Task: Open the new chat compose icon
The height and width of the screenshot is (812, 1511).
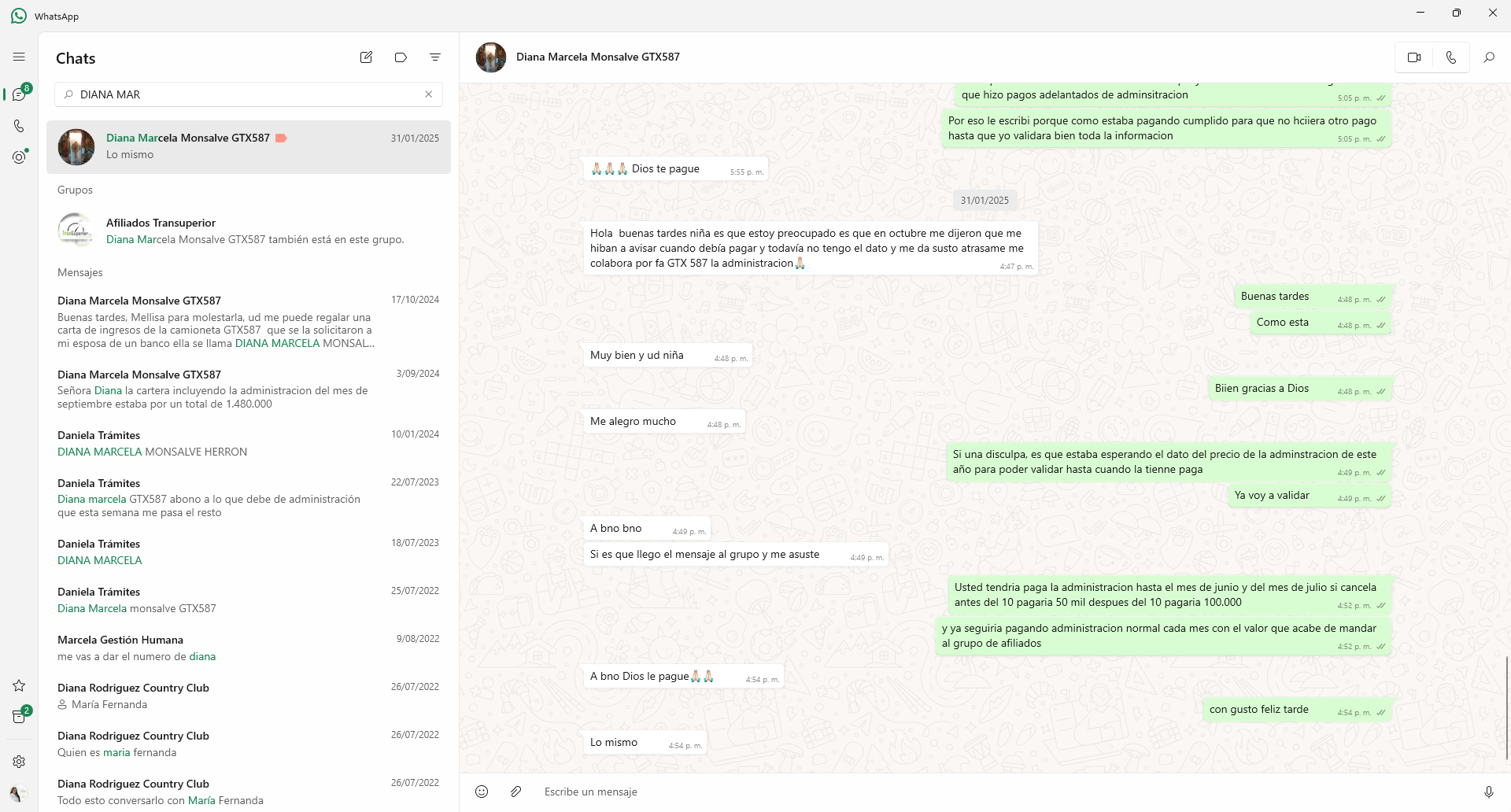Action: click(x=366, y=57)
